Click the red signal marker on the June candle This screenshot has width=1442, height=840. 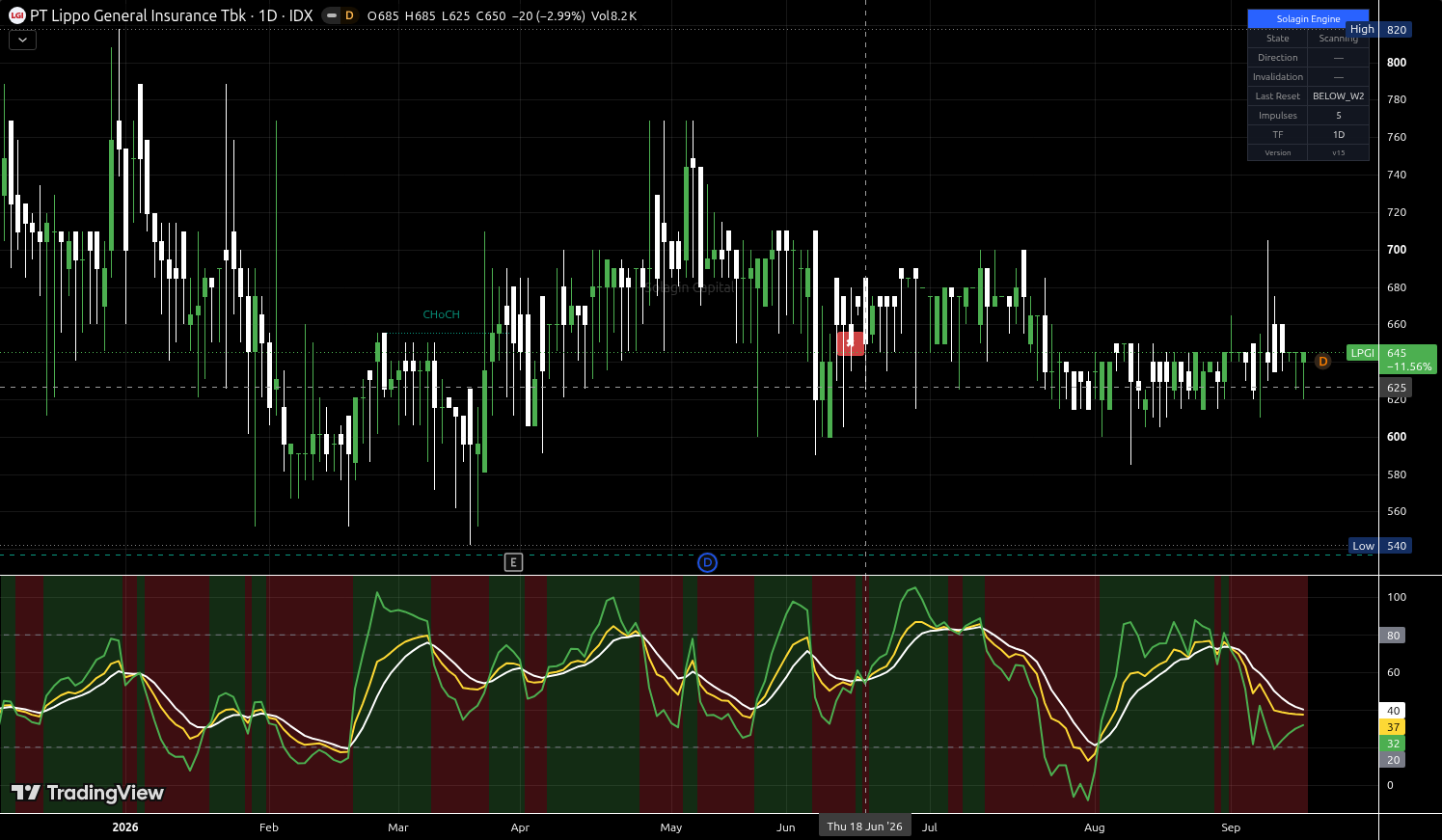(850, 342)
